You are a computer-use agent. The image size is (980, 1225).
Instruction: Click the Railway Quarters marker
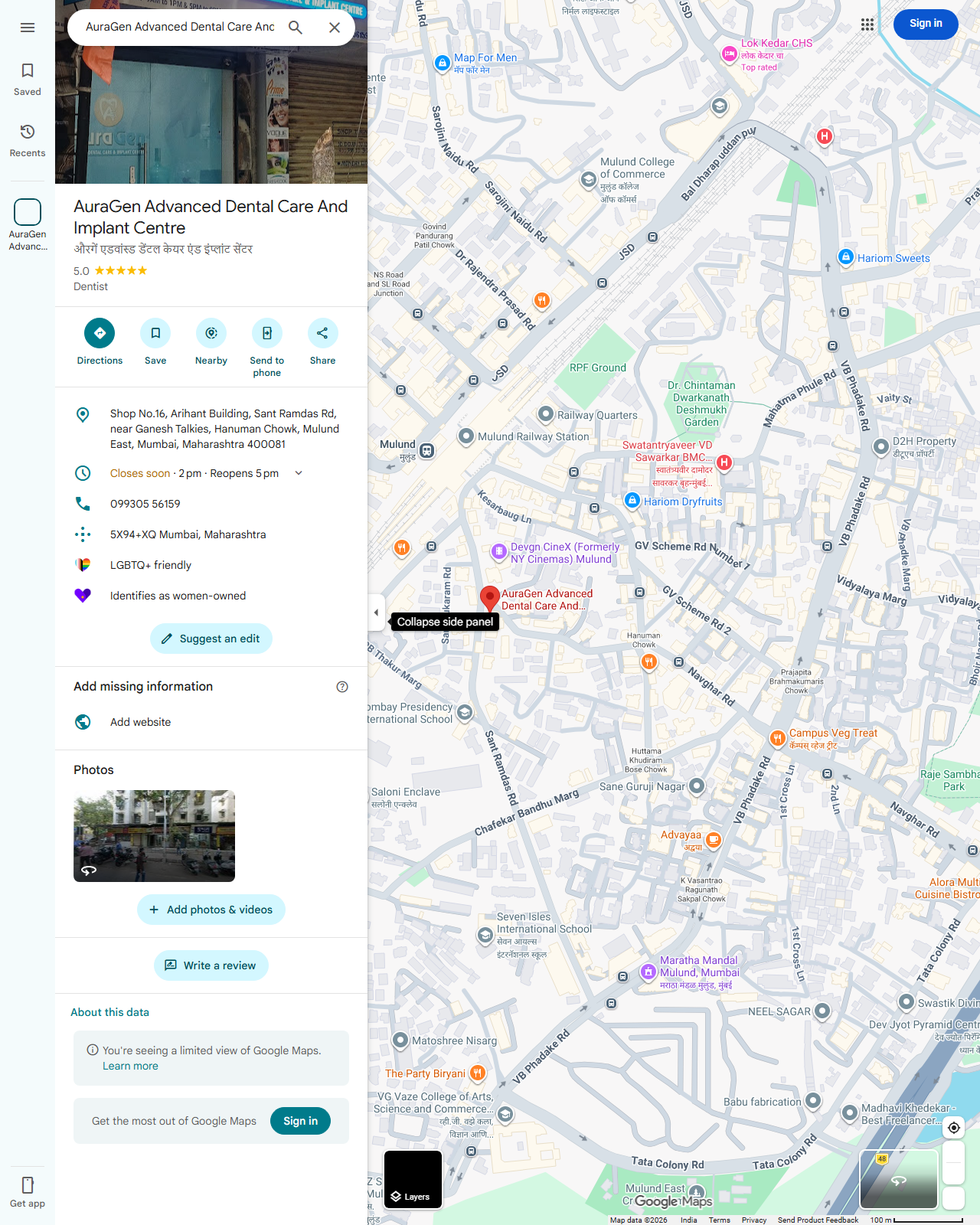click(545, 414)
